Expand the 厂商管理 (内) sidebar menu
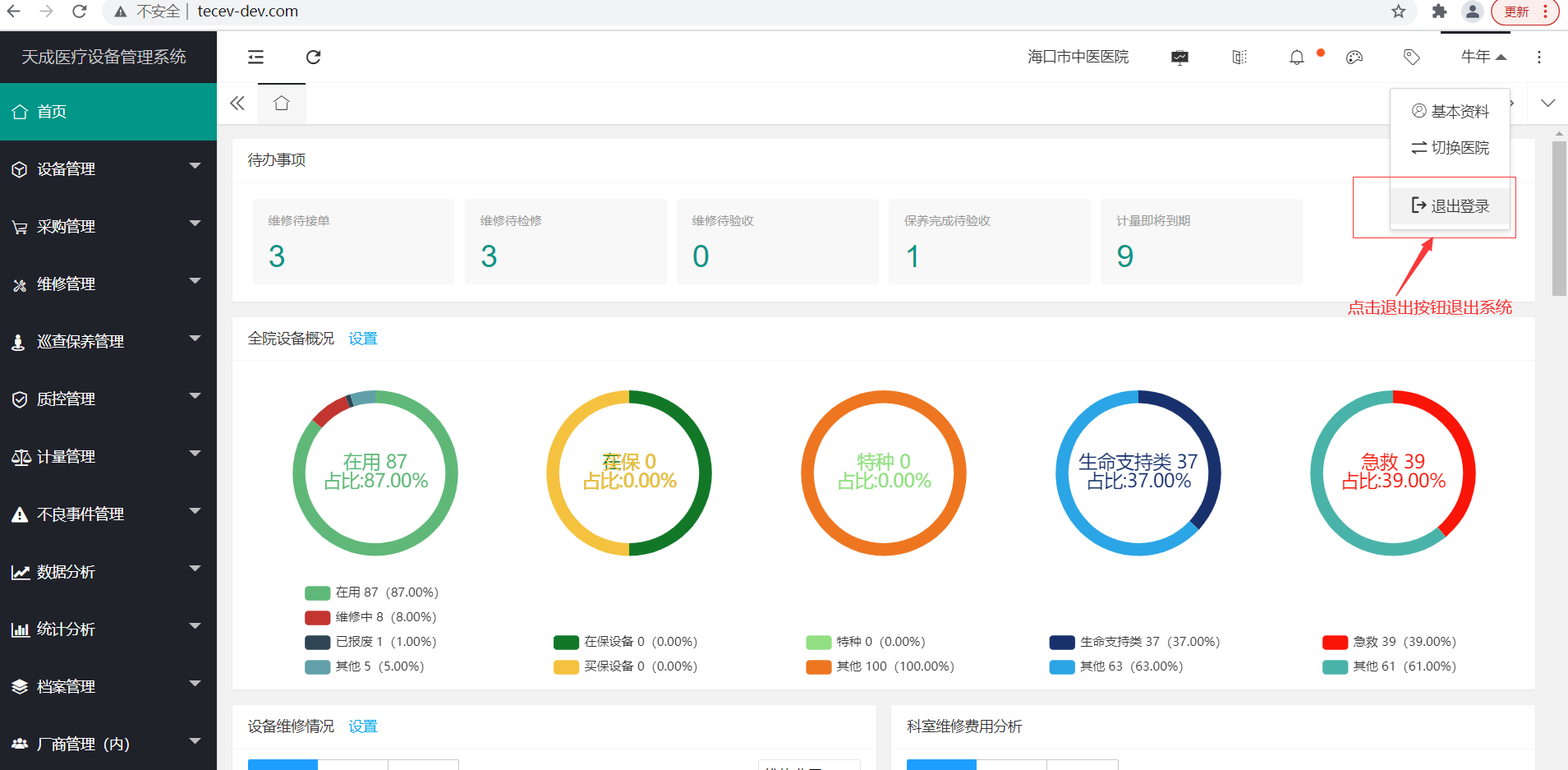The image size is (1568, 770). point(108,745)
